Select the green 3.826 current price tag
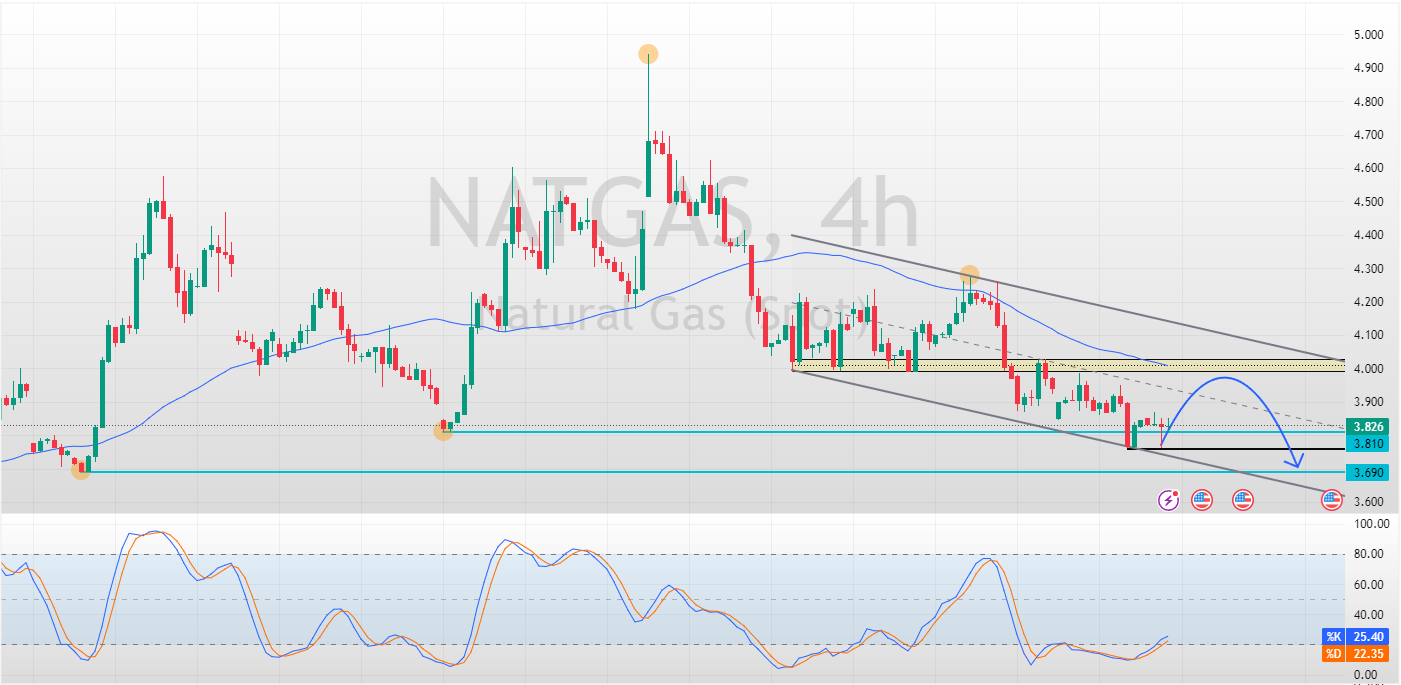Viewport: 1401px width, 685px height. point(1367,426)
